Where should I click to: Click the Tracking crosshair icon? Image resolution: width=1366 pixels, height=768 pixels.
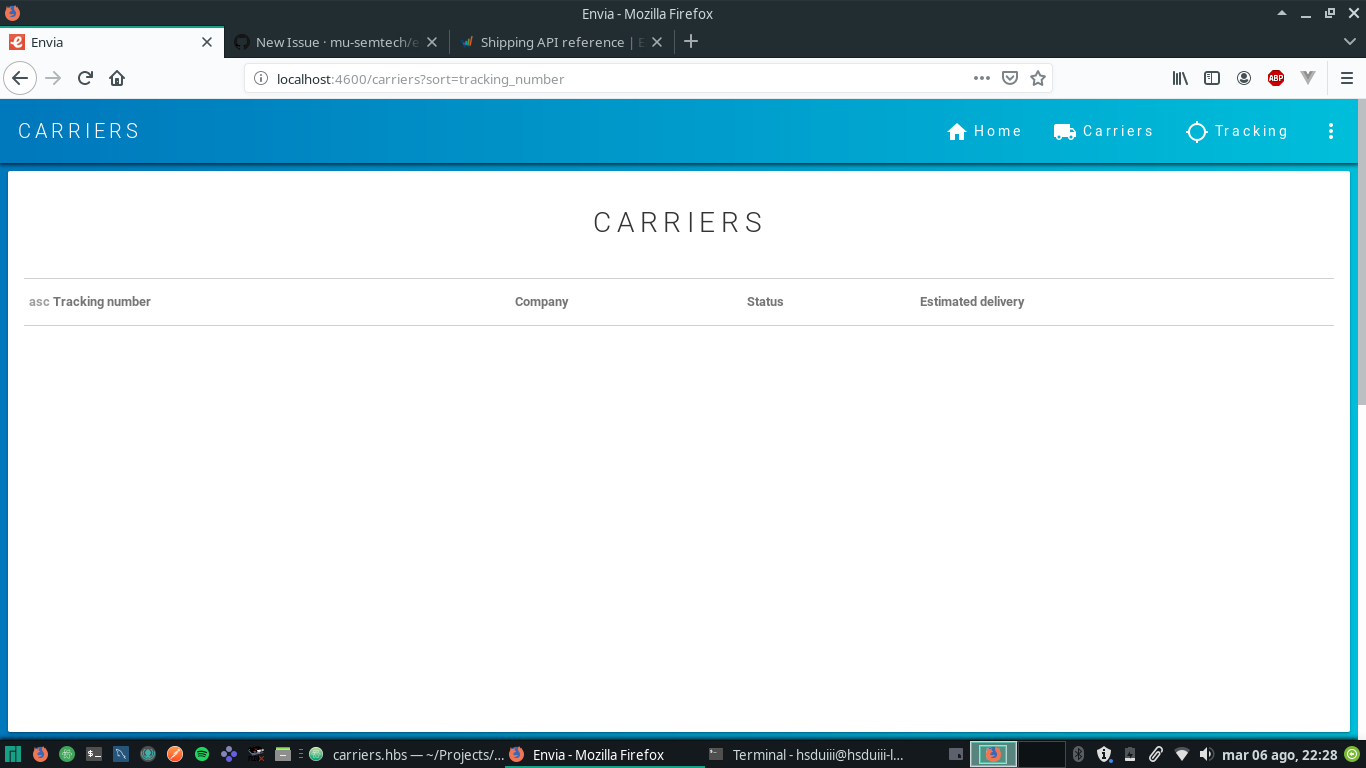click(1196, 131)
